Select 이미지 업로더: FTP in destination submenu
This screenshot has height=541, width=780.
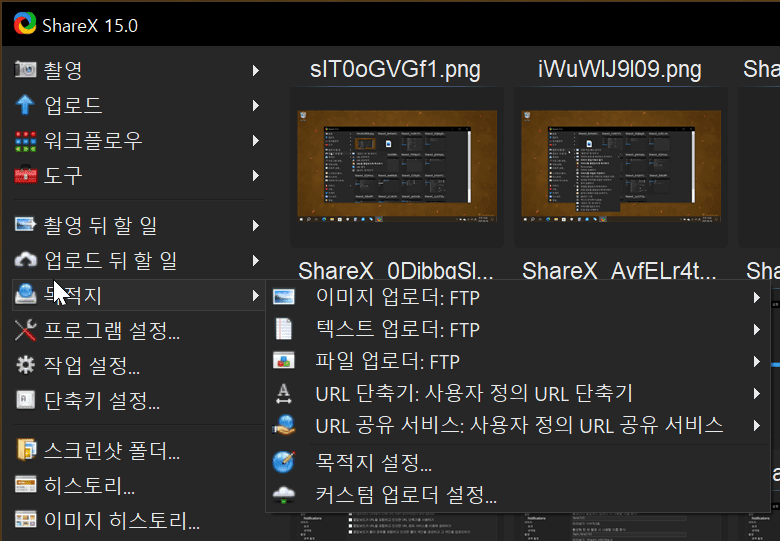pyautogui.click(x=518, y=297)
